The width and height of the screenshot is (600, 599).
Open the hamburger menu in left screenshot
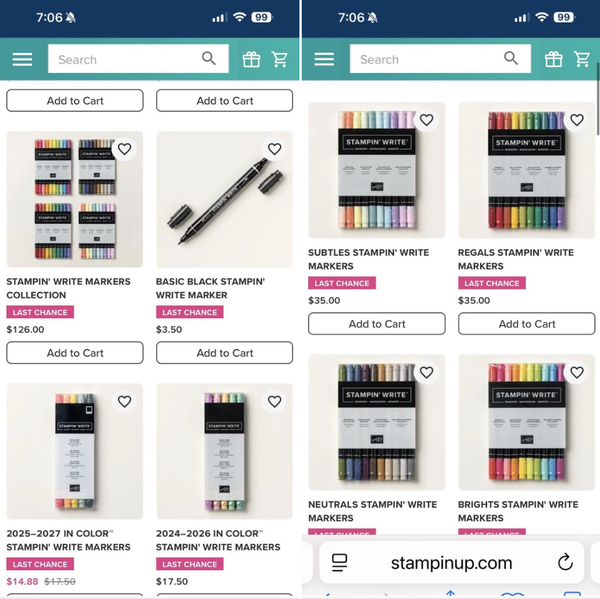click(22, 60)
